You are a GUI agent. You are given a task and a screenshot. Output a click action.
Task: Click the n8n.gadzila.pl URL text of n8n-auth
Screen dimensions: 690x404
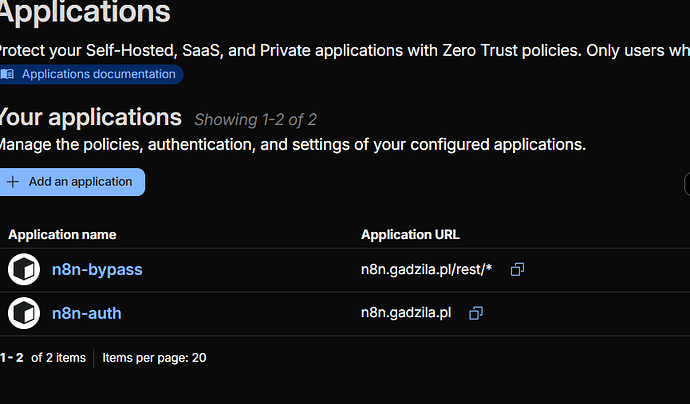pyautogui.click(x=406, y=314)
